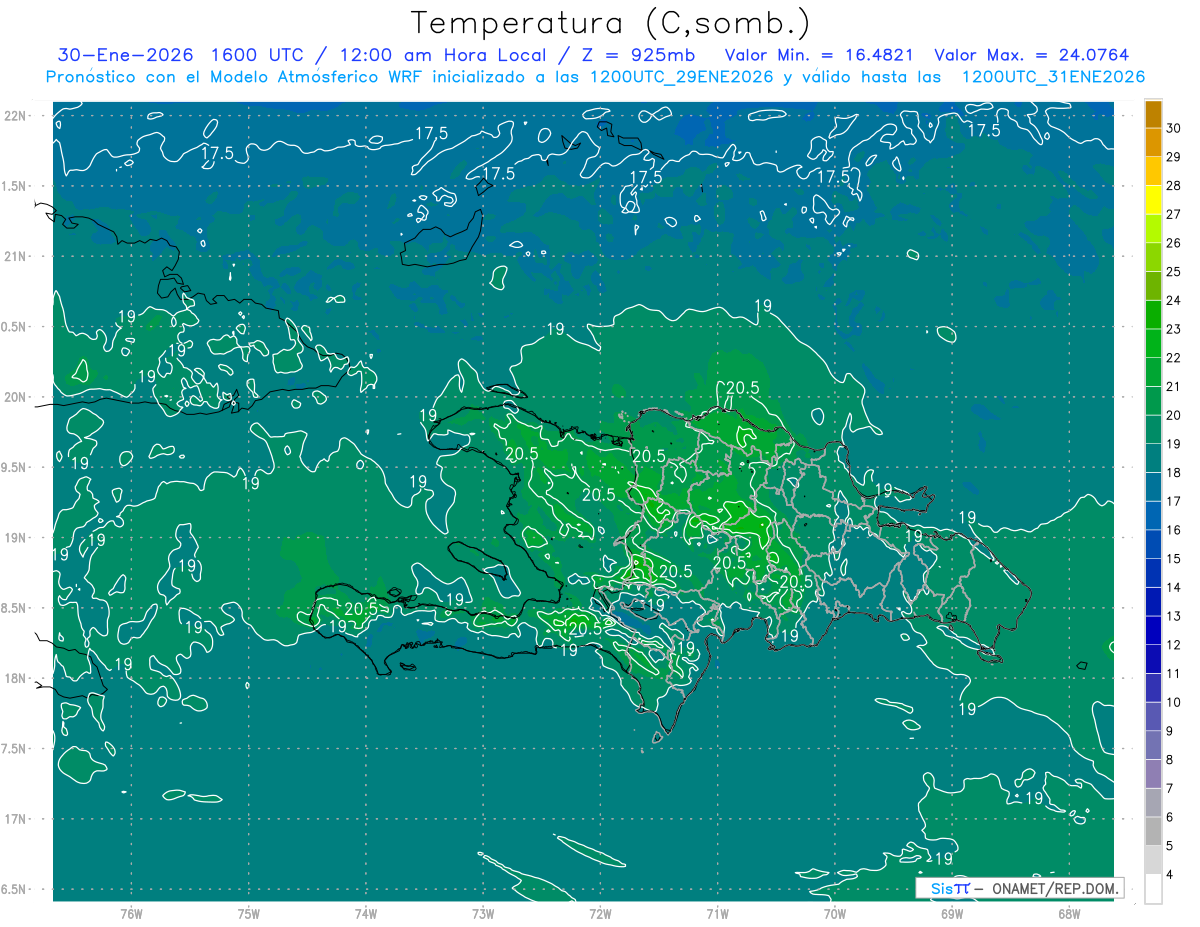
Task: Pick the orange swatch at colorbar top
Action: click(x=1153, y=116)
